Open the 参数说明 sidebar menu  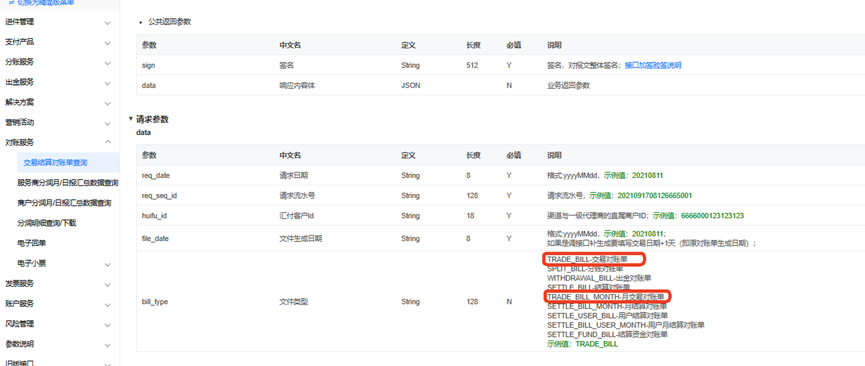(60, 344)
